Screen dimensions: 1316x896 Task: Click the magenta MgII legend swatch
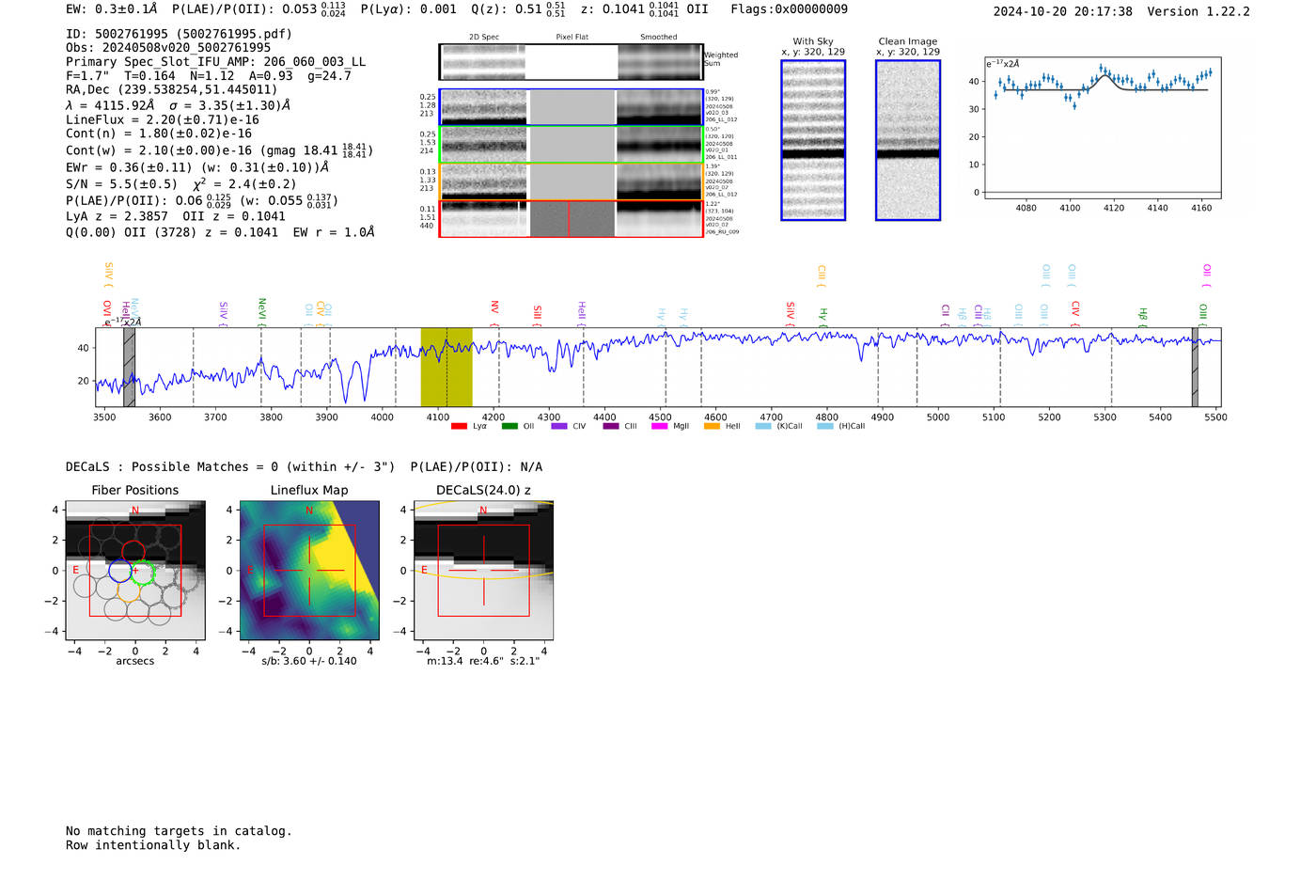[659, 426]
